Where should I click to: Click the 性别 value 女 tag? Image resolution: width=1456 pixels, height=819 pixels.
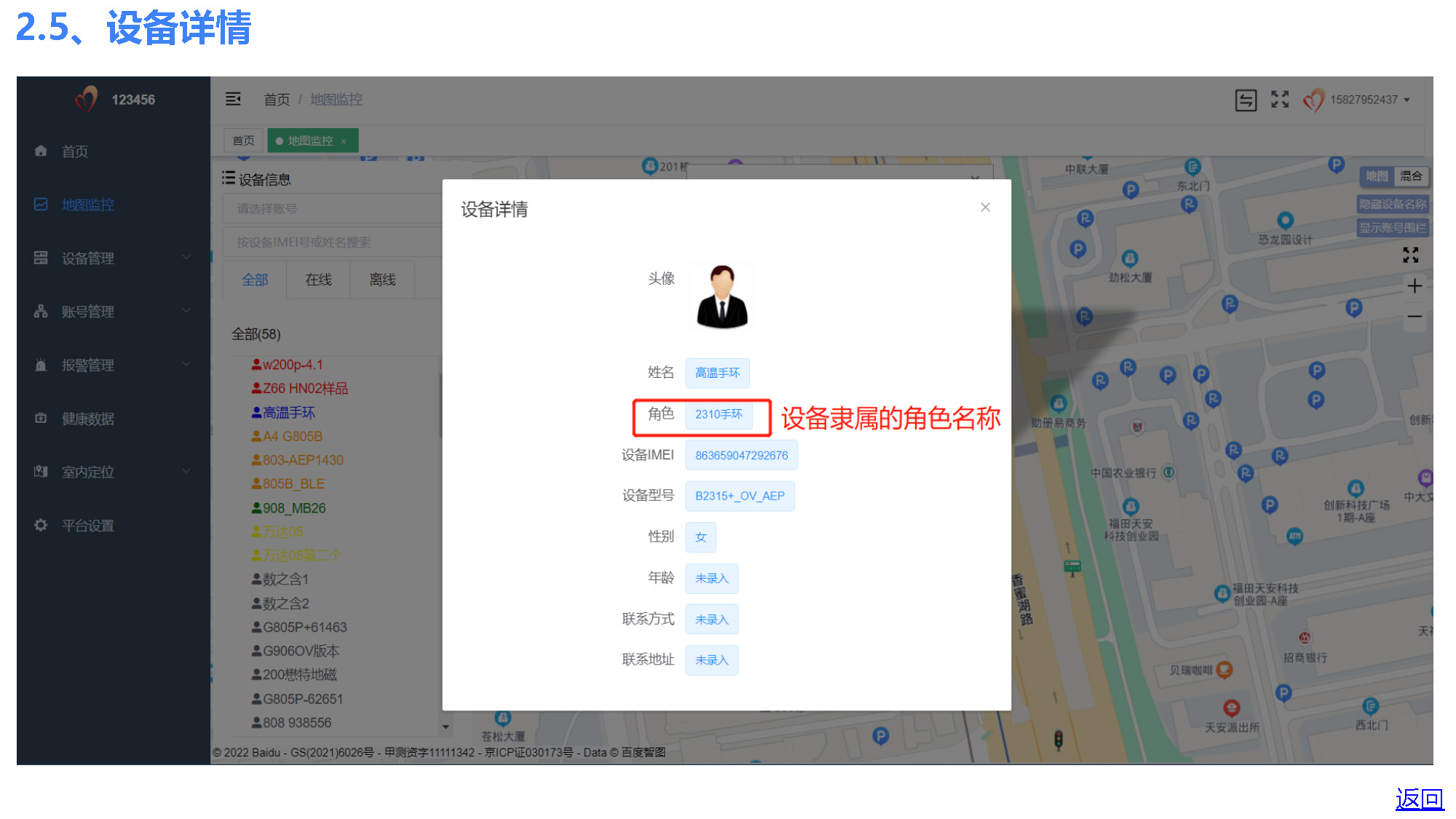click(x=700, y=537)
